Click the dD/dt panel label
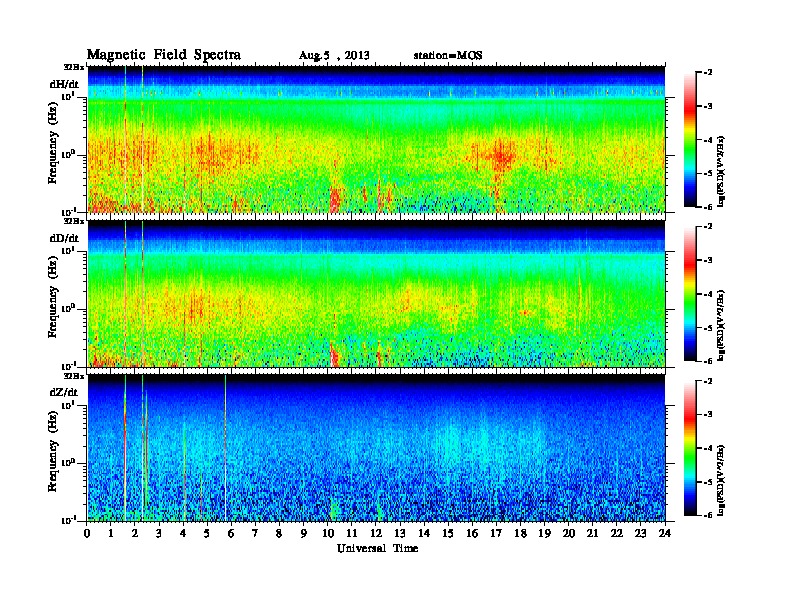This screenshot has width=792, height=612. (64, 238)
